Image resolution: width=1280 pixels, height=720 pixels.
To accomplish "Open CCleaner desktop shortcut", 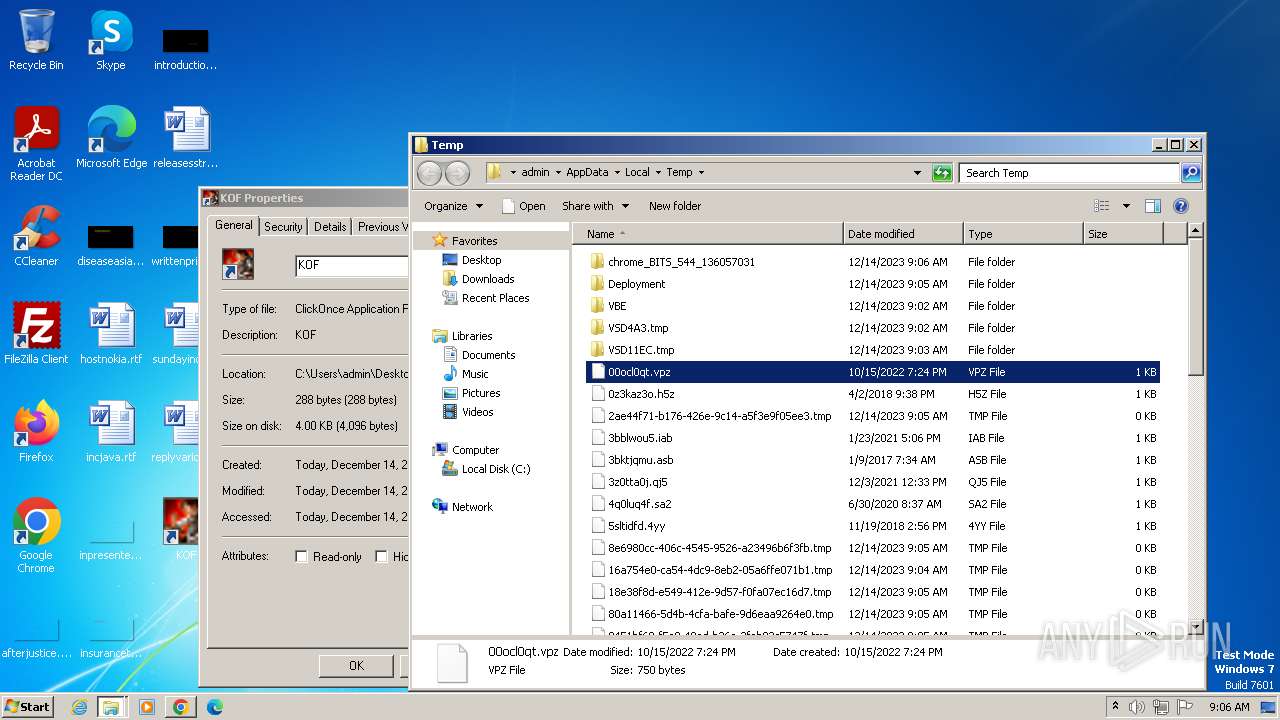I will [36, 235].
